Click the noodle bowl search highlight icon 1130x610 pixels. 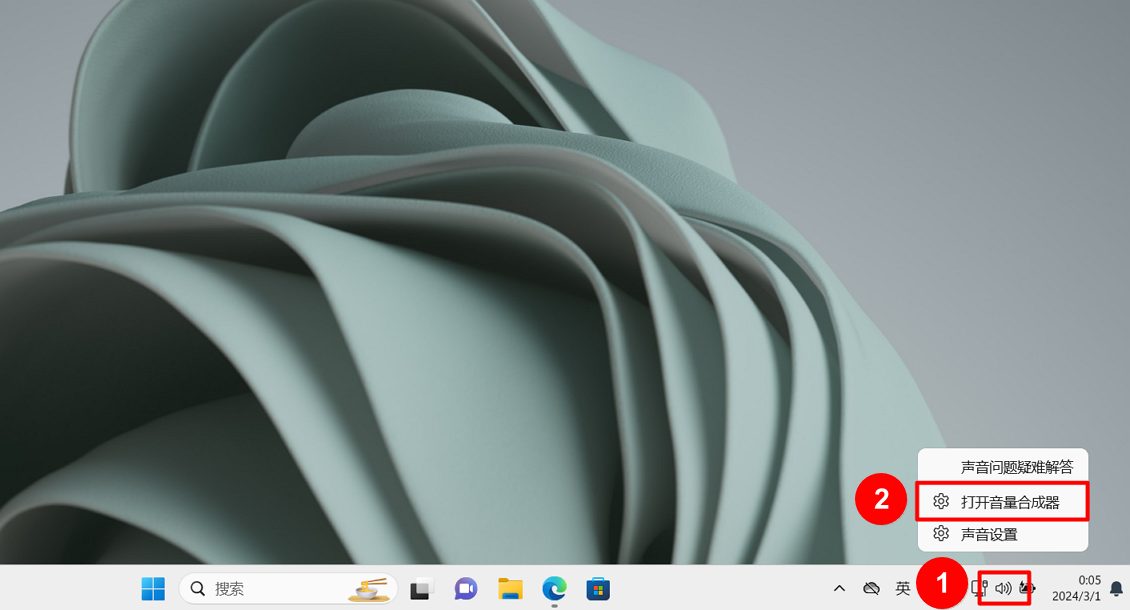368,589
